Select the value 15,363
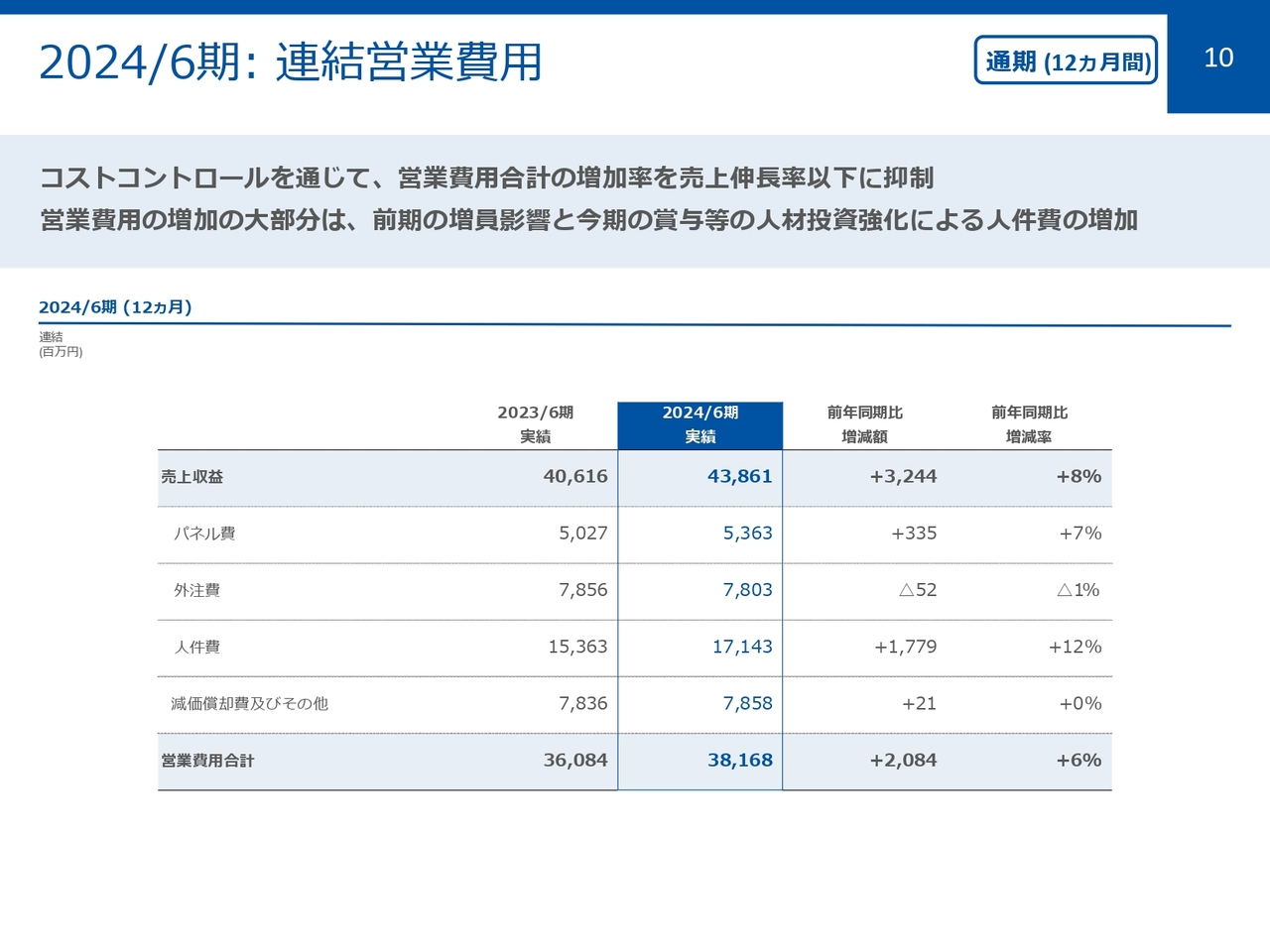1270x952 pixels. [578, 647]
